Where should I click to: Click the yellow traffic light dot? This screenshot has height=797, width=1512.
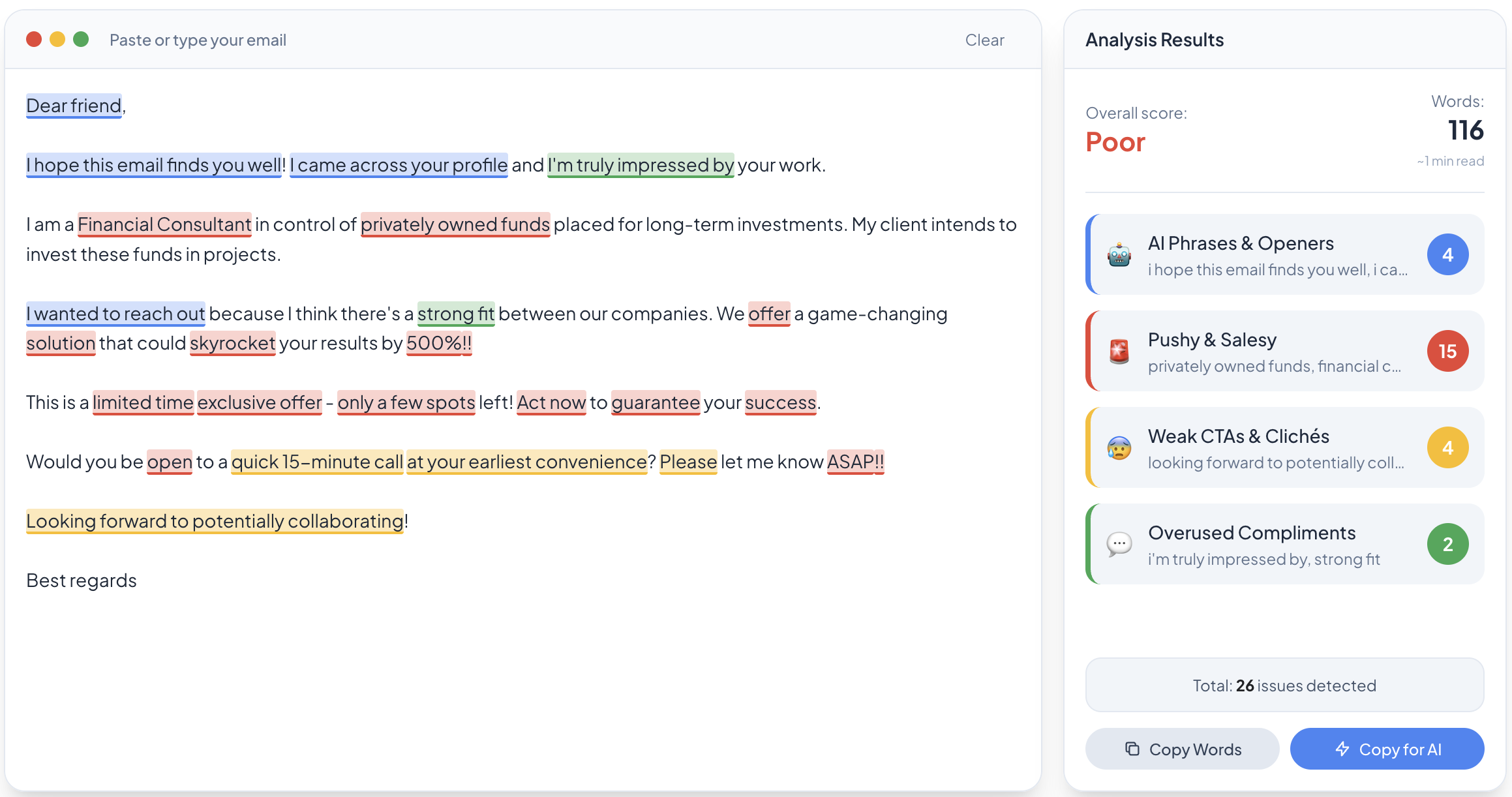[57, 39]
